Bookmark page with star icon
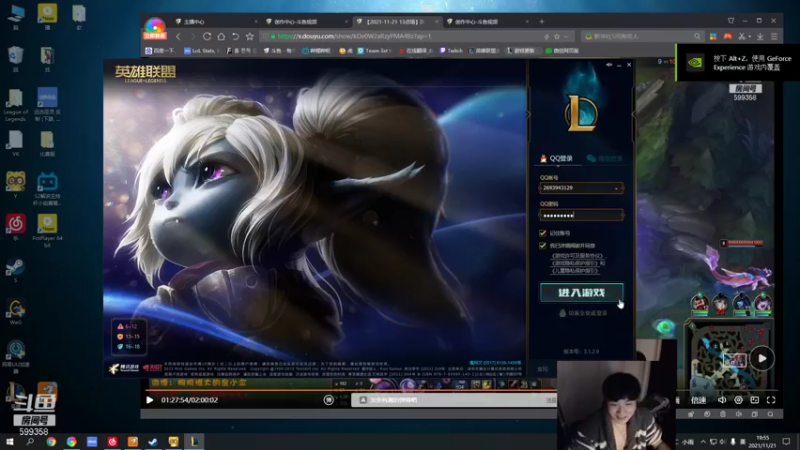This screenshot has width=800, height=450. (249, 36)
